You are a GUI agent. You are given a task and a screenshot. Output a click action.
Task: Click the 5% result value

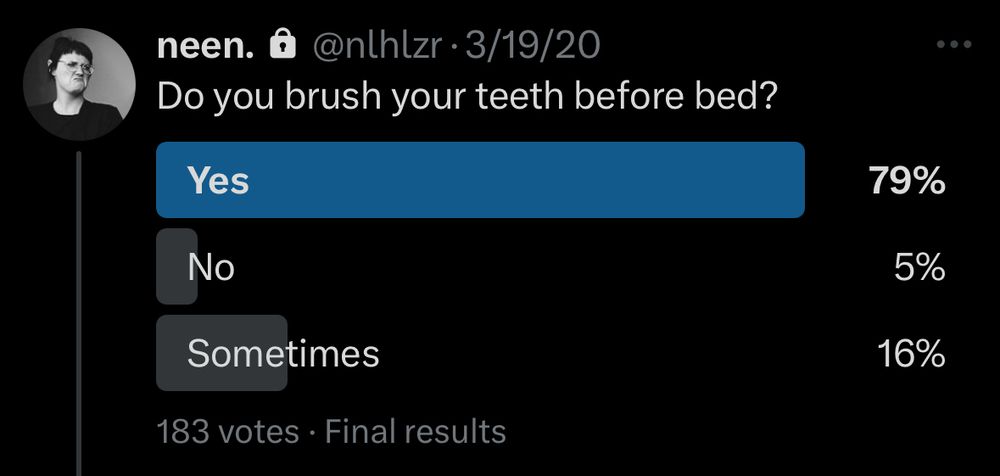919,268
